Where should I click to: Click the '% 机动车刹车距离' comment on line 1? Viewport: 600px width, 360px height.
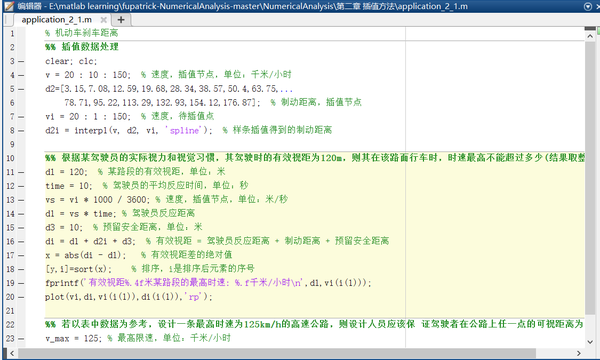[82, 33]
